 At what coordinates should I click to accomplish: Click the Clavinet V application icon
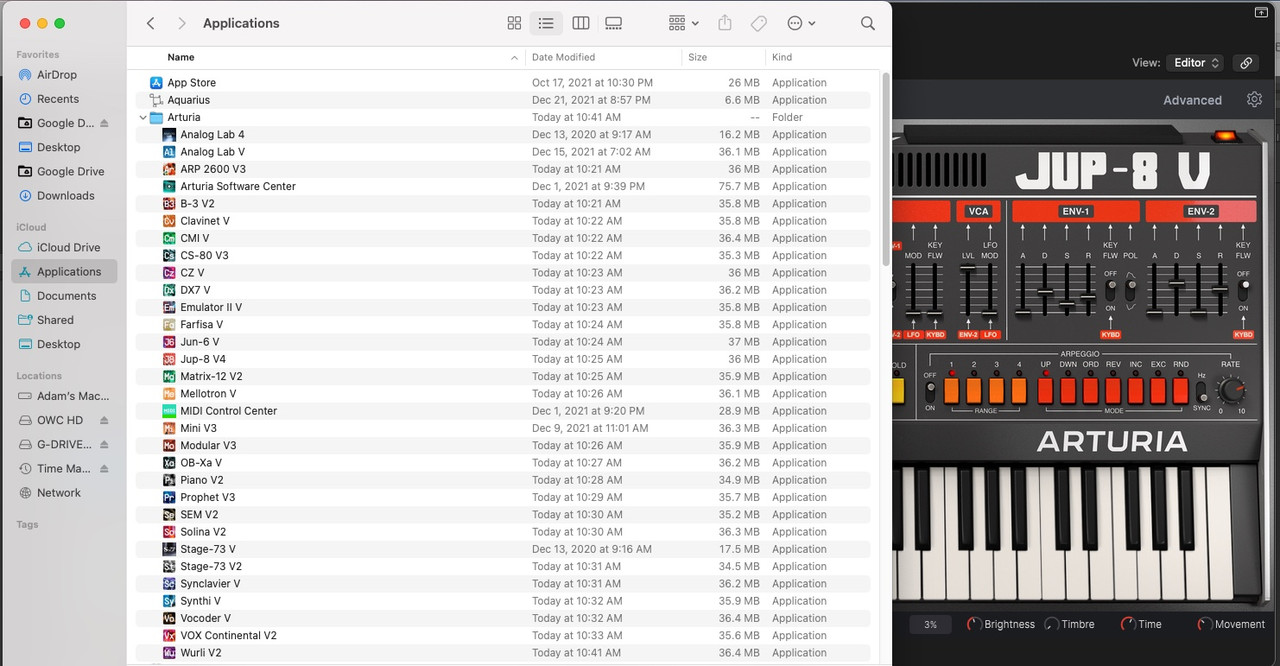169,221
